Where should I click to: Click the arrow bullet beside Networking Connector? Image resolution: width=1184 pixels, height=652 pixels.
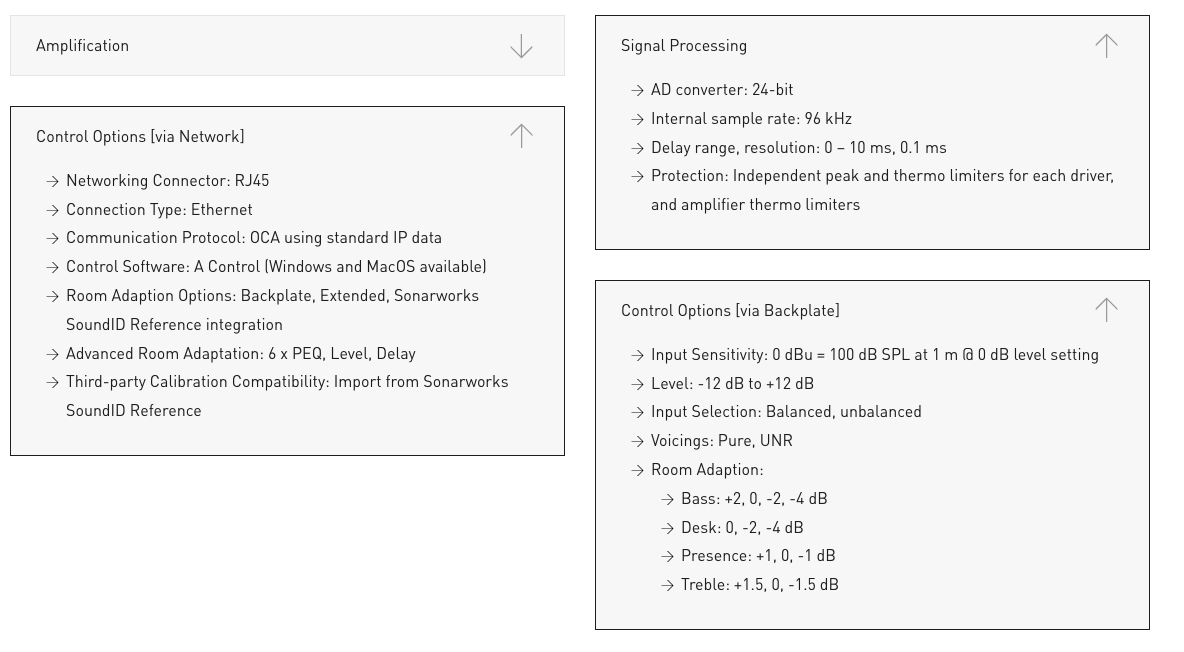click(x=53, y=182)
